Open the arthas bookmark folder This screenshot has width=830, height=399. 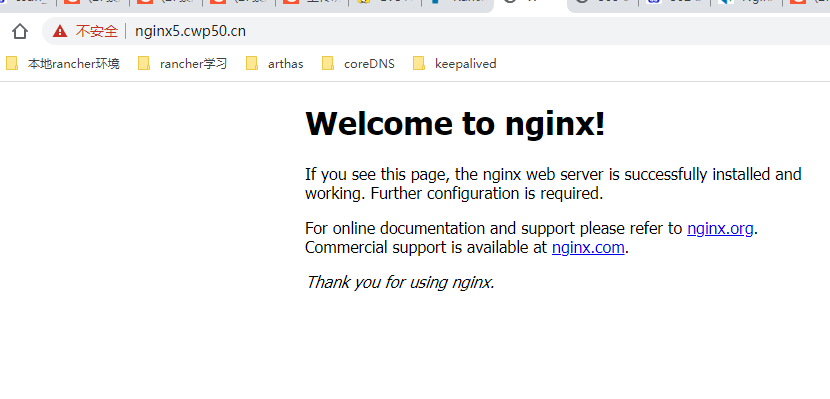[x=275, y=64]
